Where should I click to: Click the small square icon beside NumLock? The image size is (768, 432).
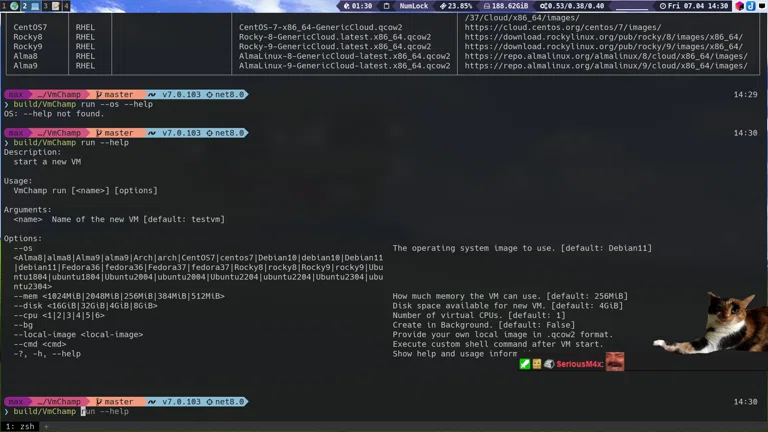point(386,6)
